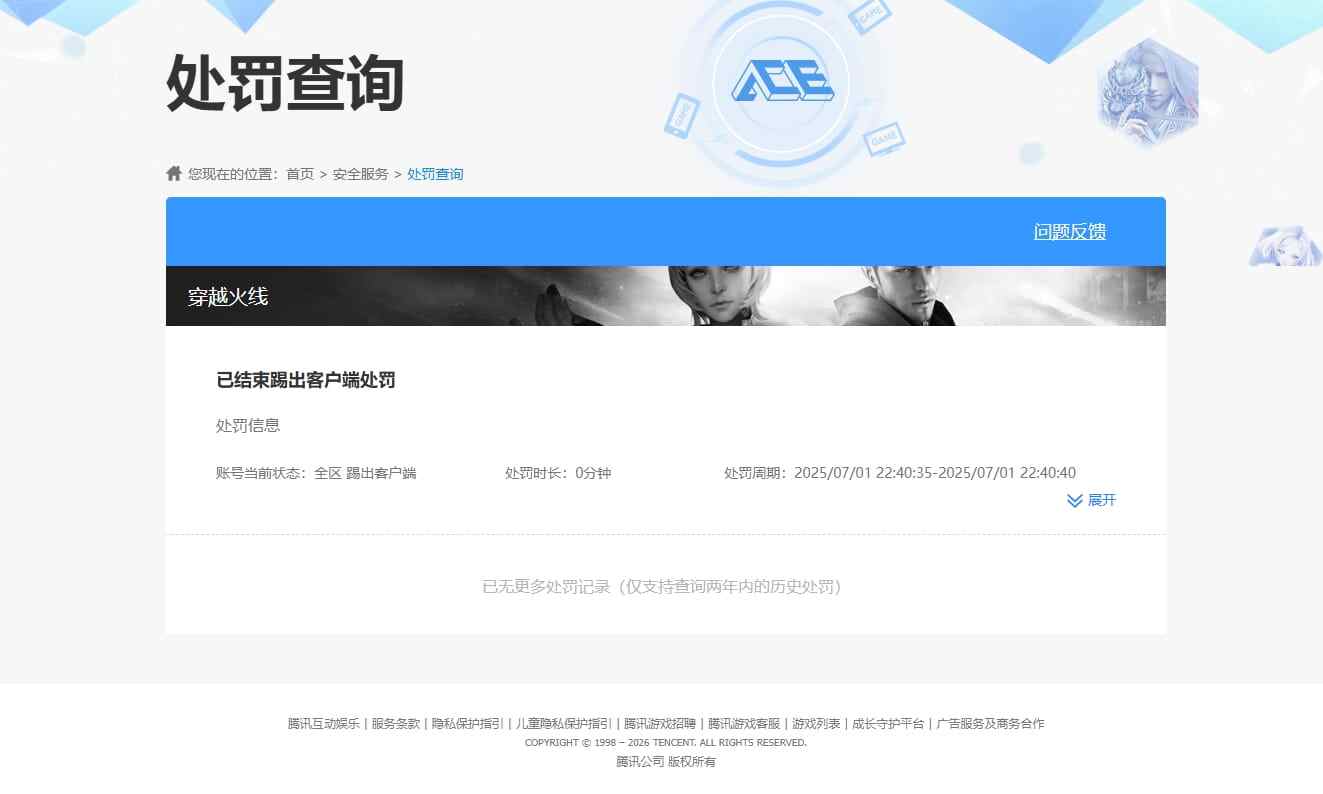Click the 处罚信息 label
Screen dimensions: 1323x794
tap(248, 425)
